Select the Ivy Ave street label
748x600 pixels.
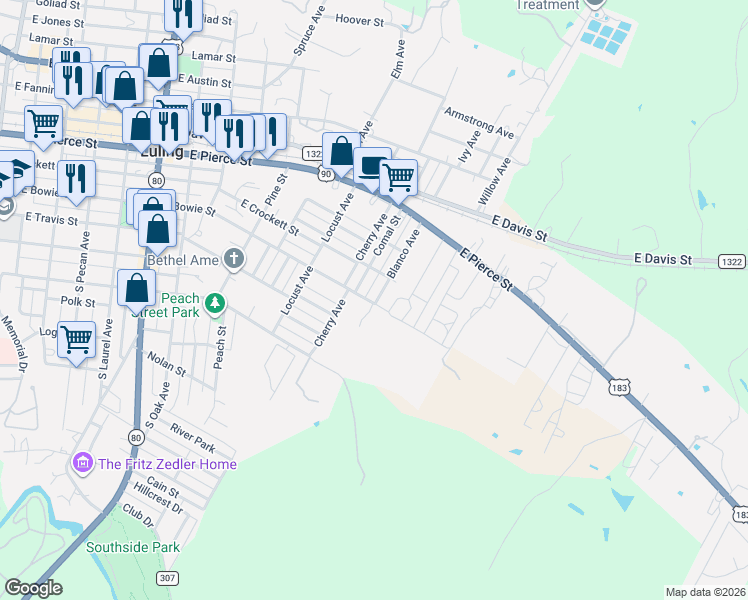point(469,146)
